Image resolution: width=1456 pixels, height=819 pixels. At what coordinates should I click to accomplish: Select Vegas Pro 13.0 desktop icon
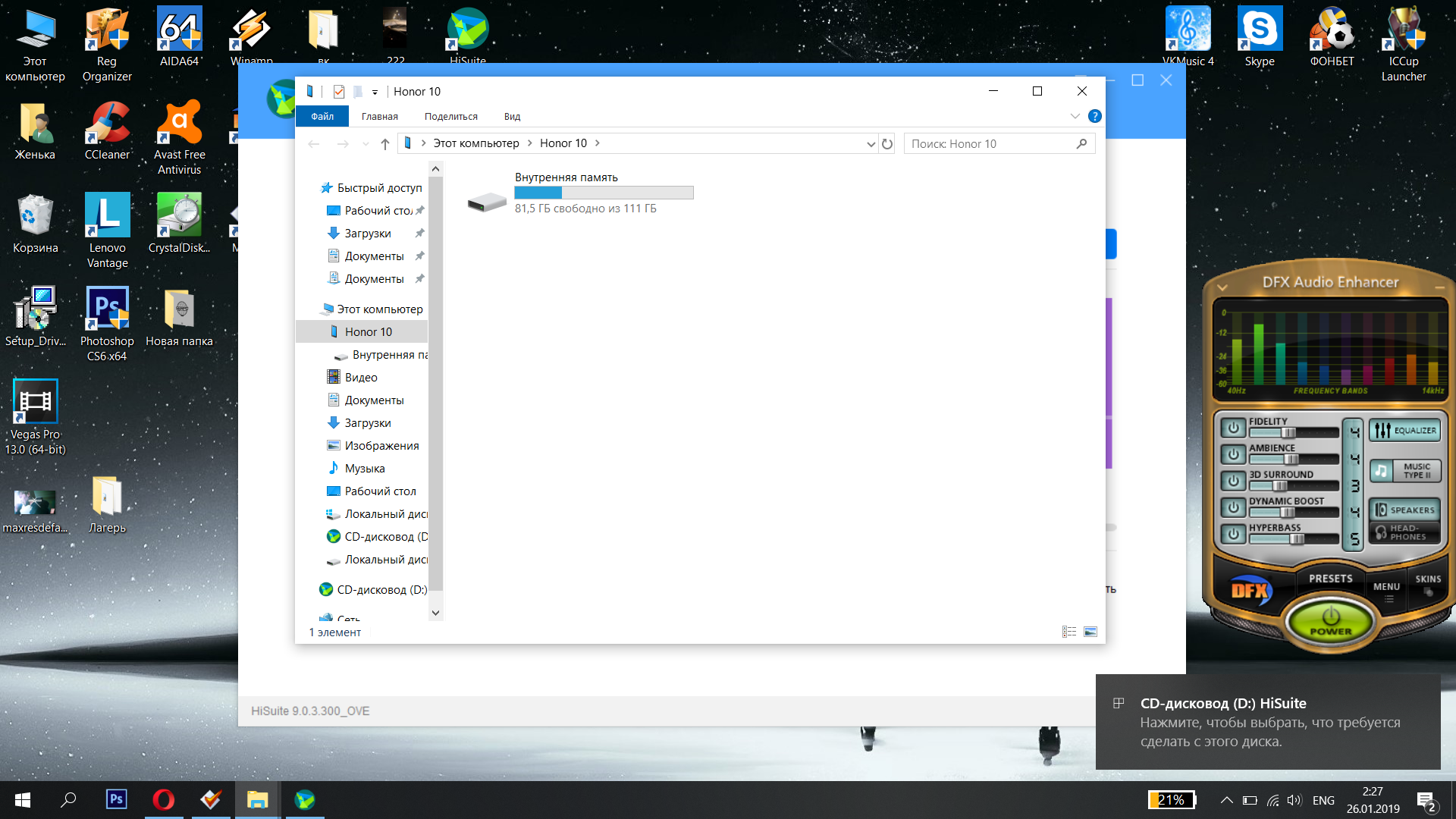pos(35,416)
